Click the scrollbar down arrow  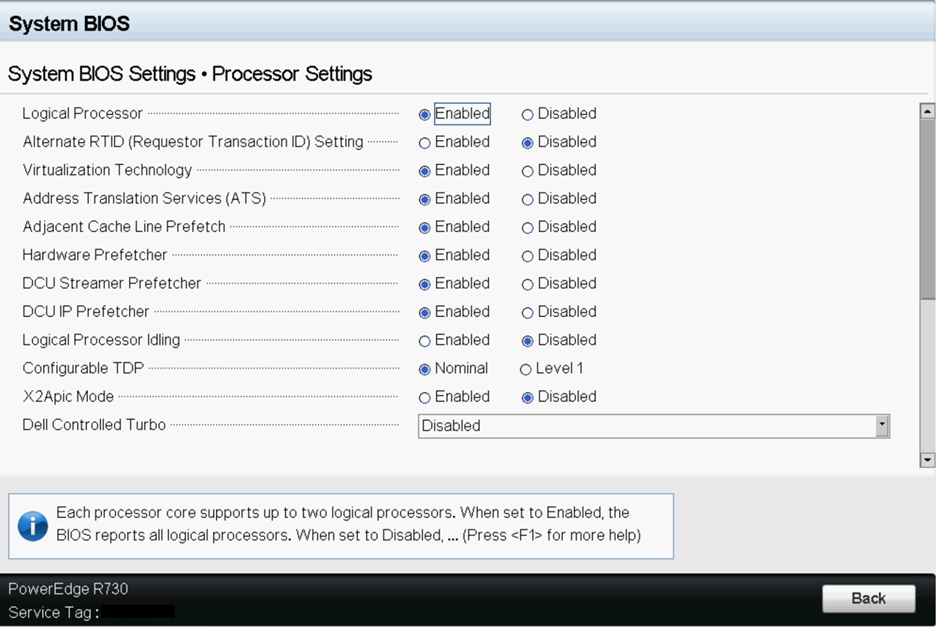click(927, 459)
